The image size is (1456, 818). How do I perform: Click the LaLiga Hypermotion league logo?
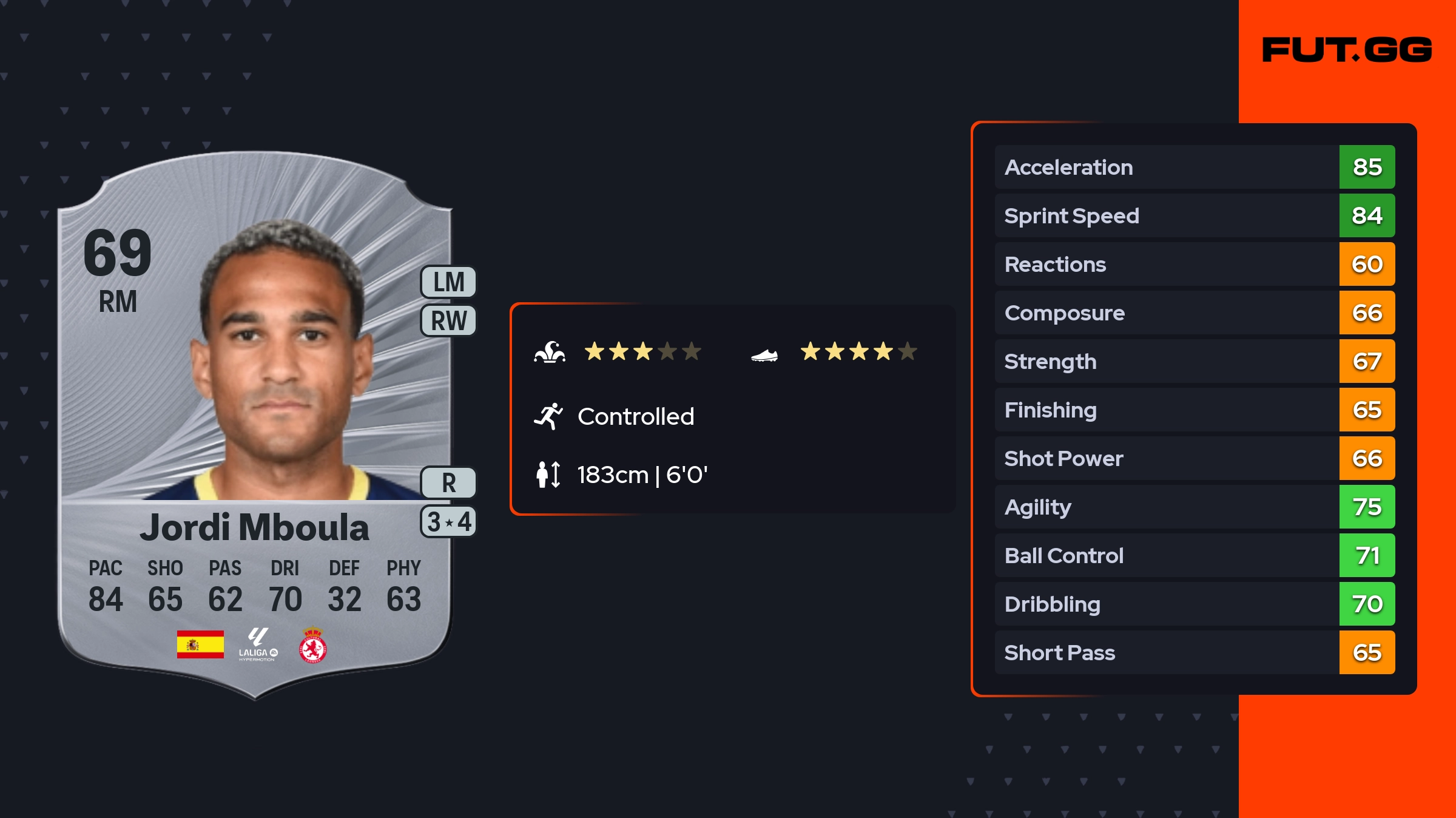(258, 644)
